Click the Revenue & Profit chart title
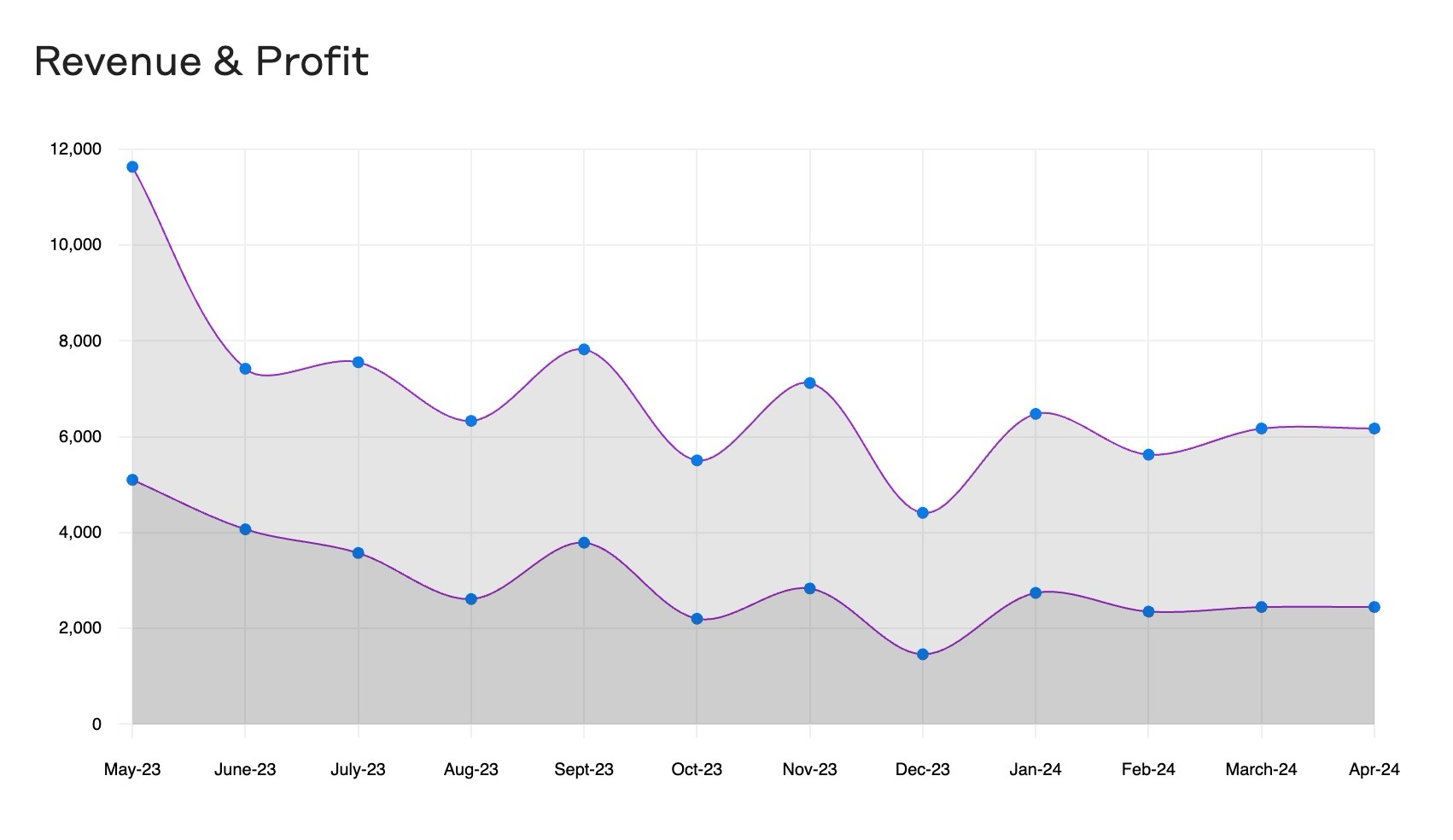Screen dimensions: 1453x840 [x=201, y=61]
